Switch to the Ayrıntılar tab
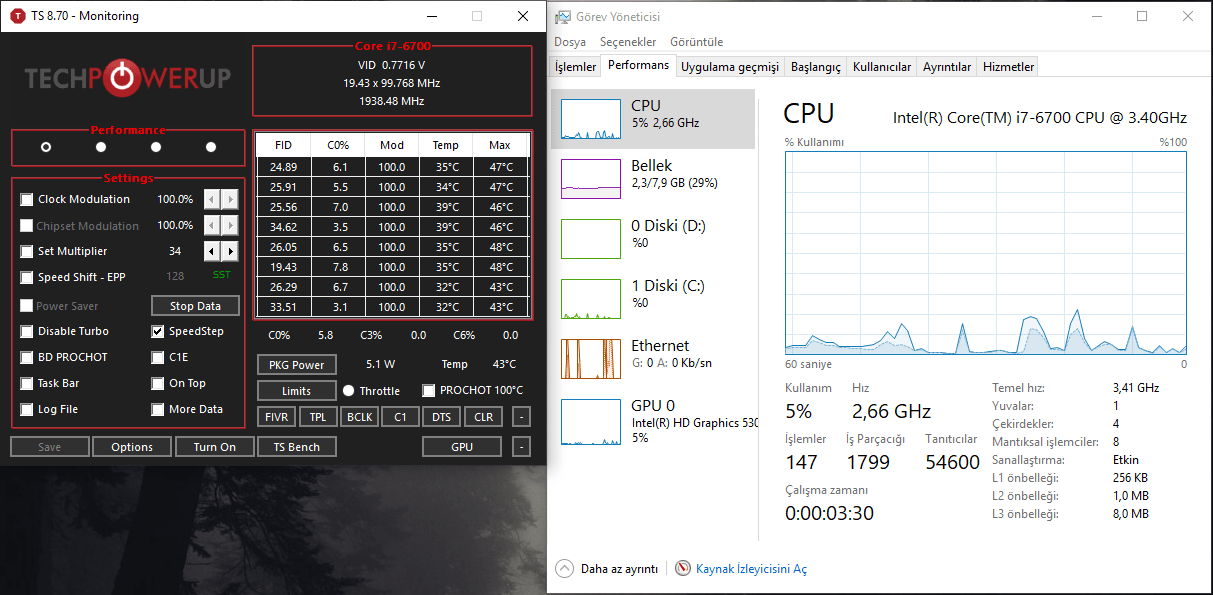 [x=947, y=67]
